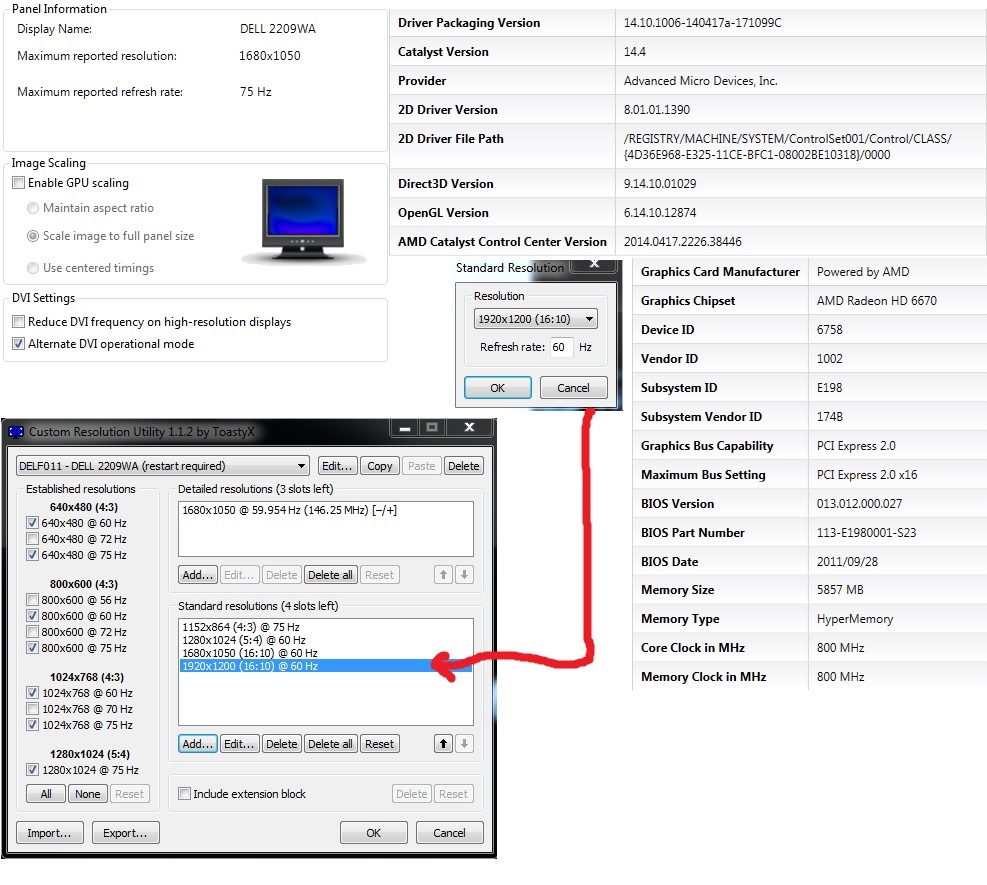Click the Export button
Image resolution: width=987 pixels, height=885 pixels.
click(x=125, y=833)
